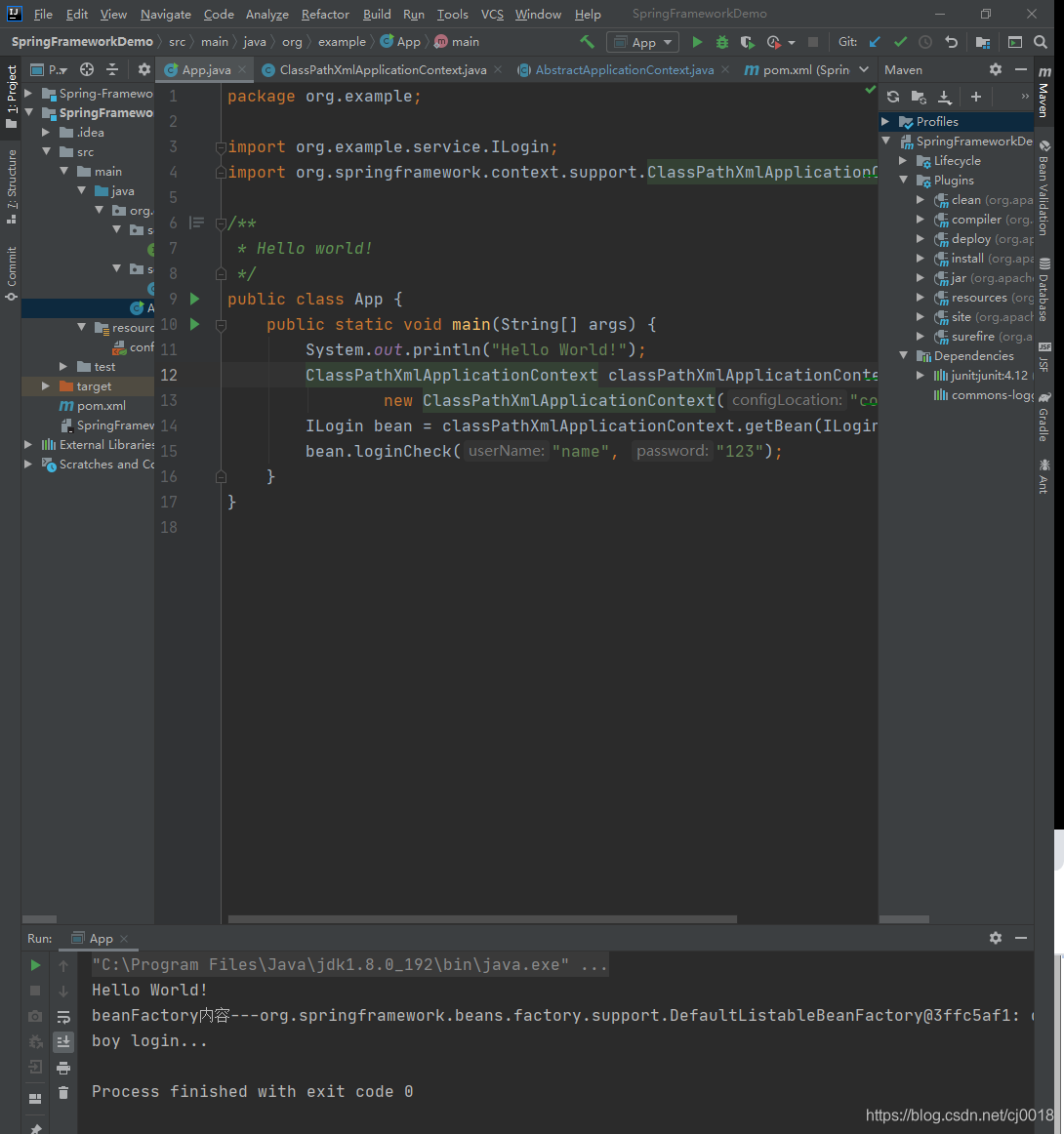Open Ant side panel
The width and height of the screenshot is (1064, 1134).
1044,476
